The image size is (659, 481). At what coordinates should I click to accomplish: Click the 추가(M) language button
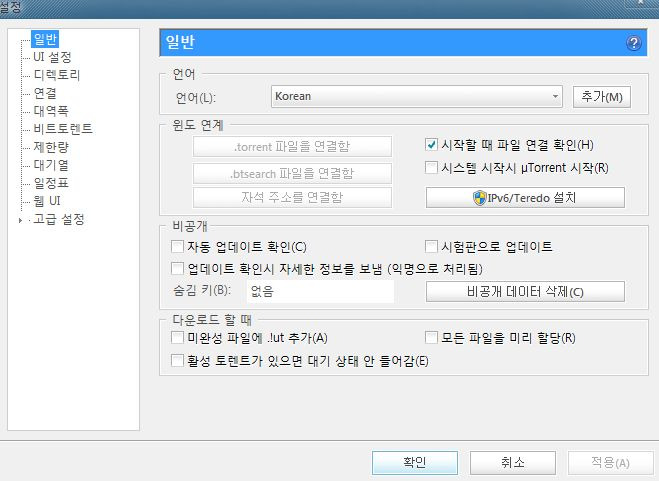point(601,97)
